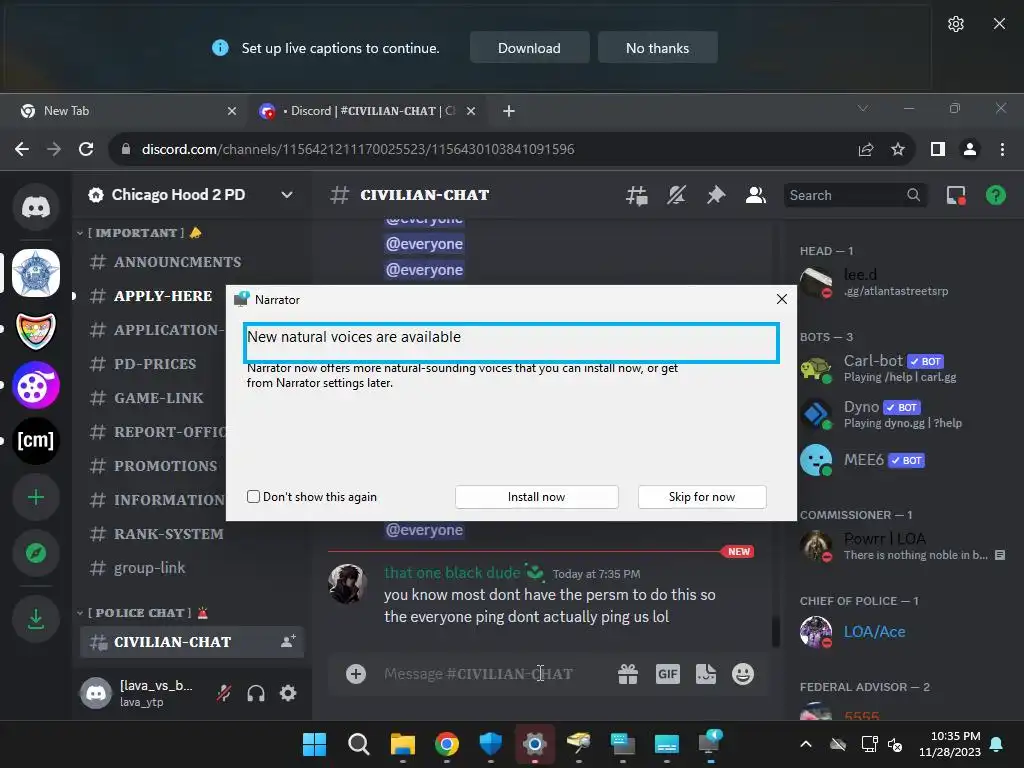The height and width of the screenshot is (768, 1024).
Task: Open Chrome tab search chevron
Action: coord(863,108)
